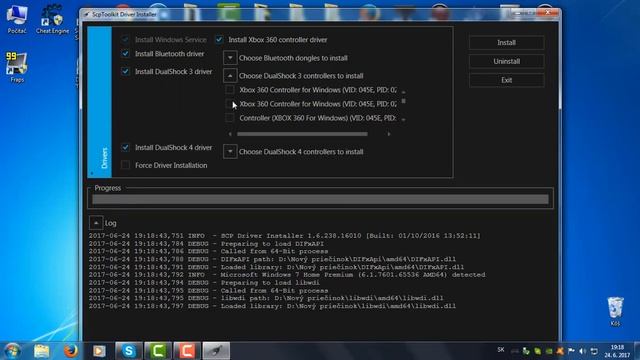The width and height of the screenshot is (640, 360).
Task: Click the Action Center flag tray icon
Action: pyautogui.click(x=571, y=351)
